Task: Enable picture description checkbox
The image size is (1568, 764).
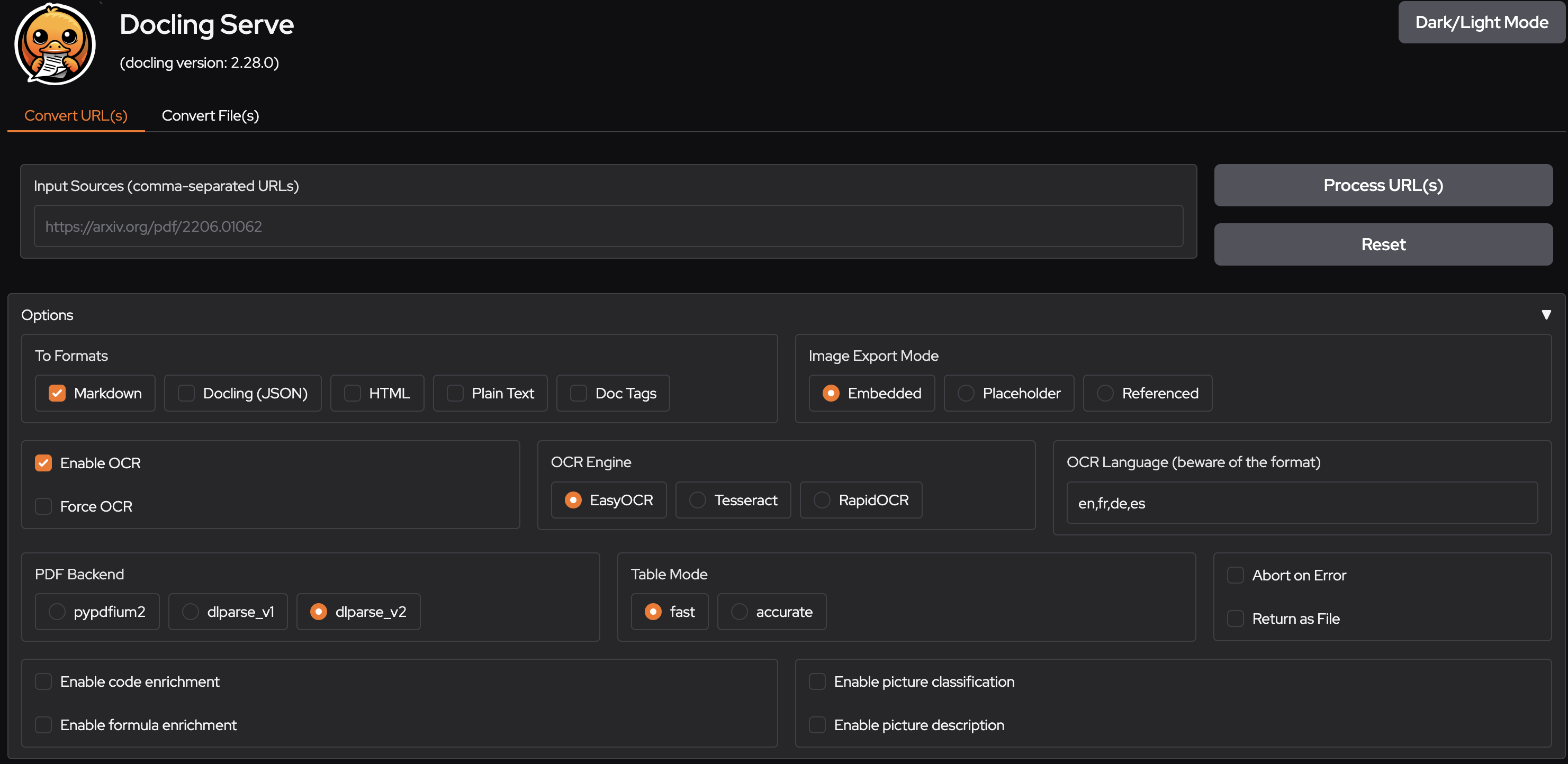Action: pyautogui.click(x=817, y=724)
